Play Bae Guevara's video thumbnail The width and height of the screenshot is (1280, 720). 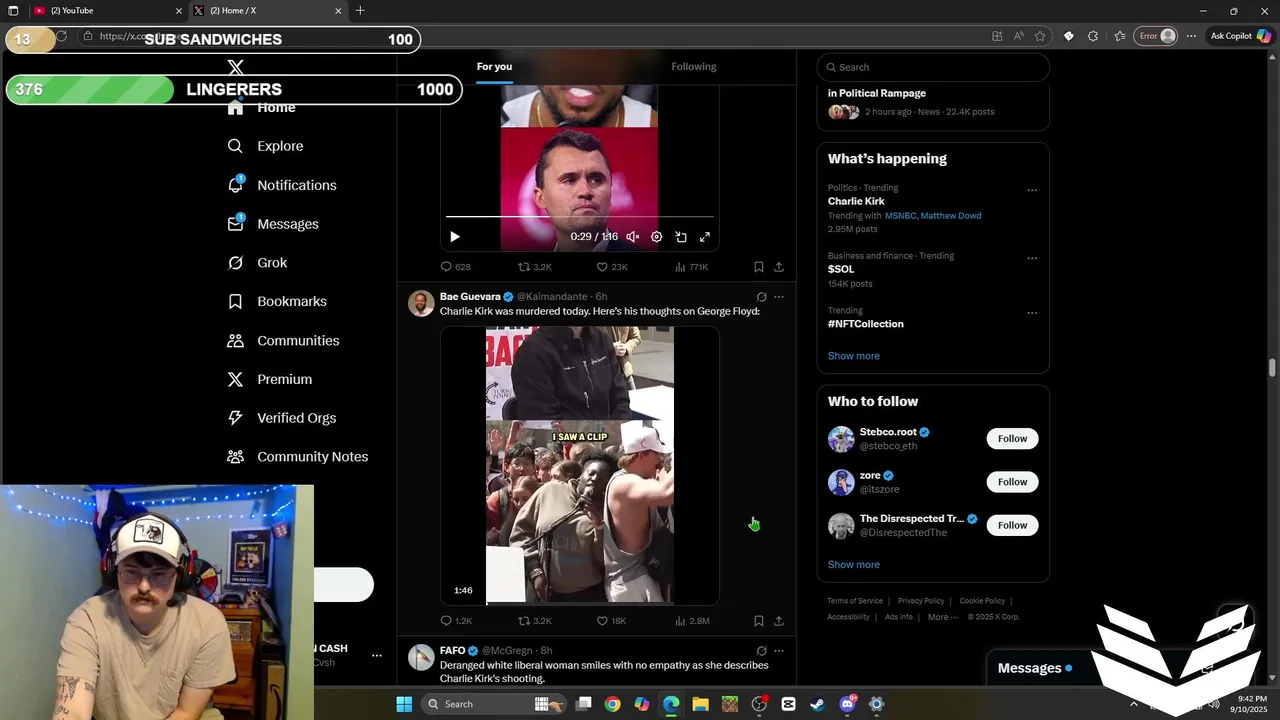pyautogui.click(x=580, y=466)
